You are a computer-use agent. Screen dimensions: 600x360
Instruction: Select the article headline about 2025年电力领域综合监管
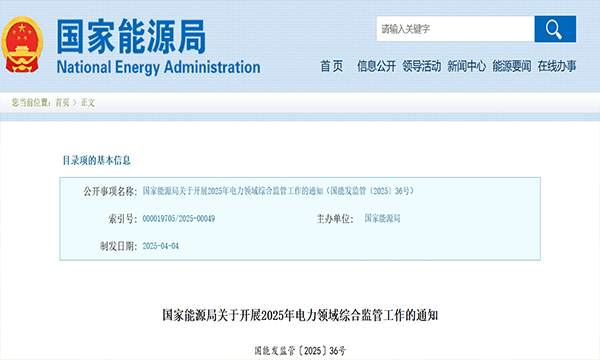(x=300, y=316)
